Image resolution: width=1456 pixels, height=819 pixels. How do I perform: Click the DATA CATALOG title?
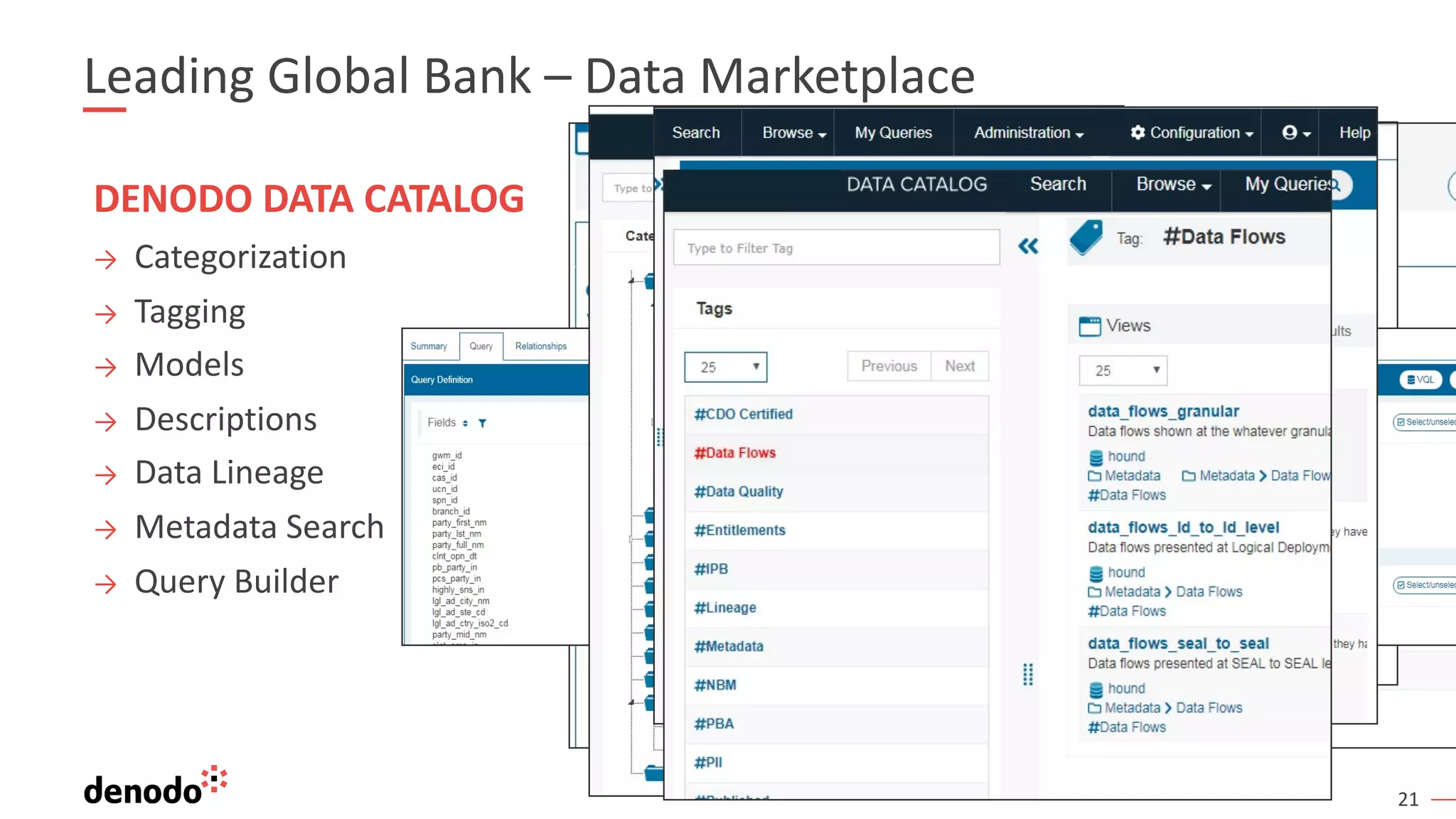point(916,185)
